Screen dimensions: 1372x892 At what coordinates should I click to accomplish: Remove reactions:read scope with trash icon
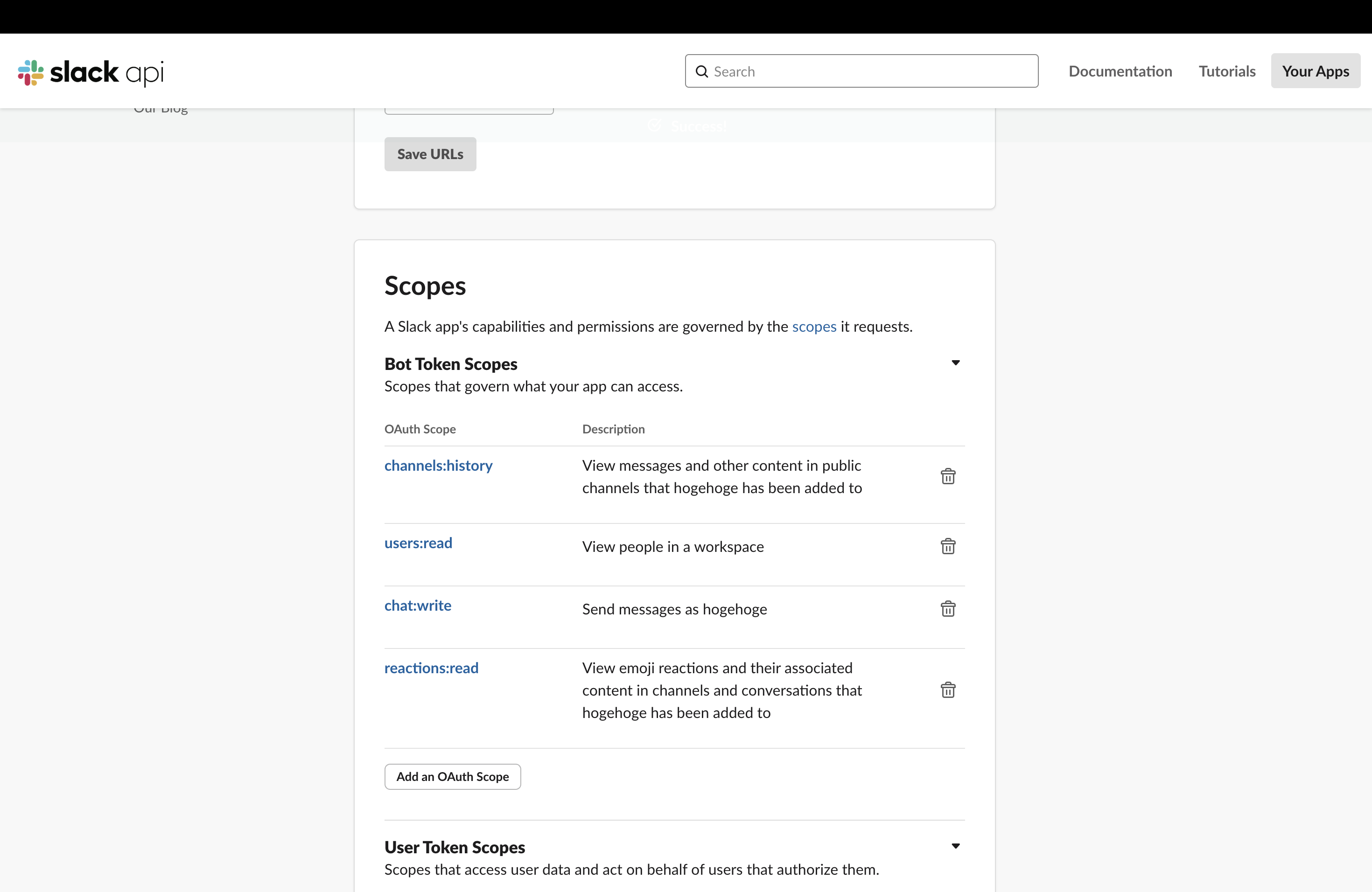pyautogui.click(x=948, y=689)
